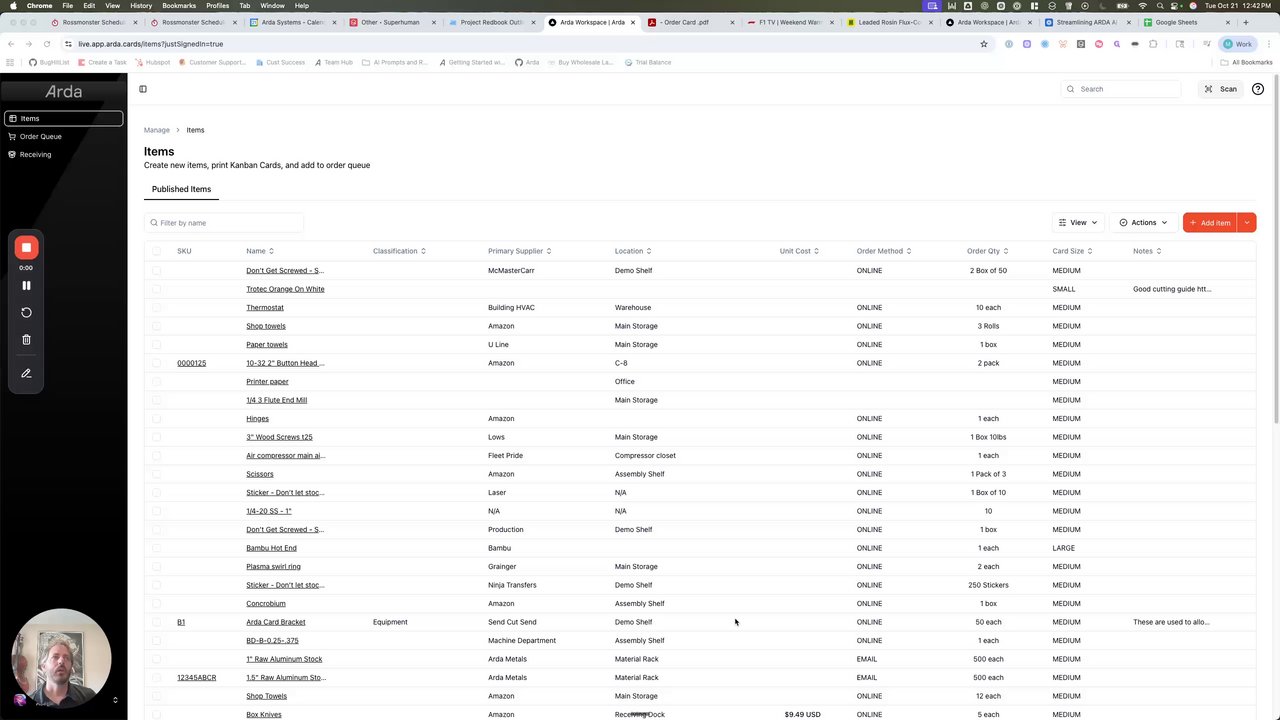Select the 'Compressor closet' location cell
This screenshot has width=1280, height=720.
tap(645, 455)
